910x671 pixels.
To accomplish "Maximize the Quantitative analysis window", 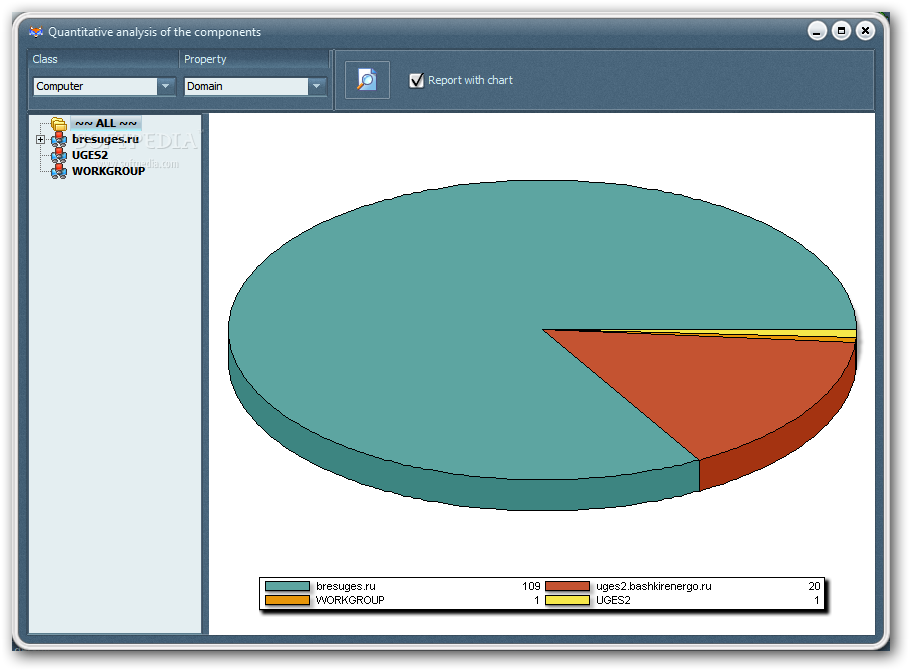I will 842,31.
